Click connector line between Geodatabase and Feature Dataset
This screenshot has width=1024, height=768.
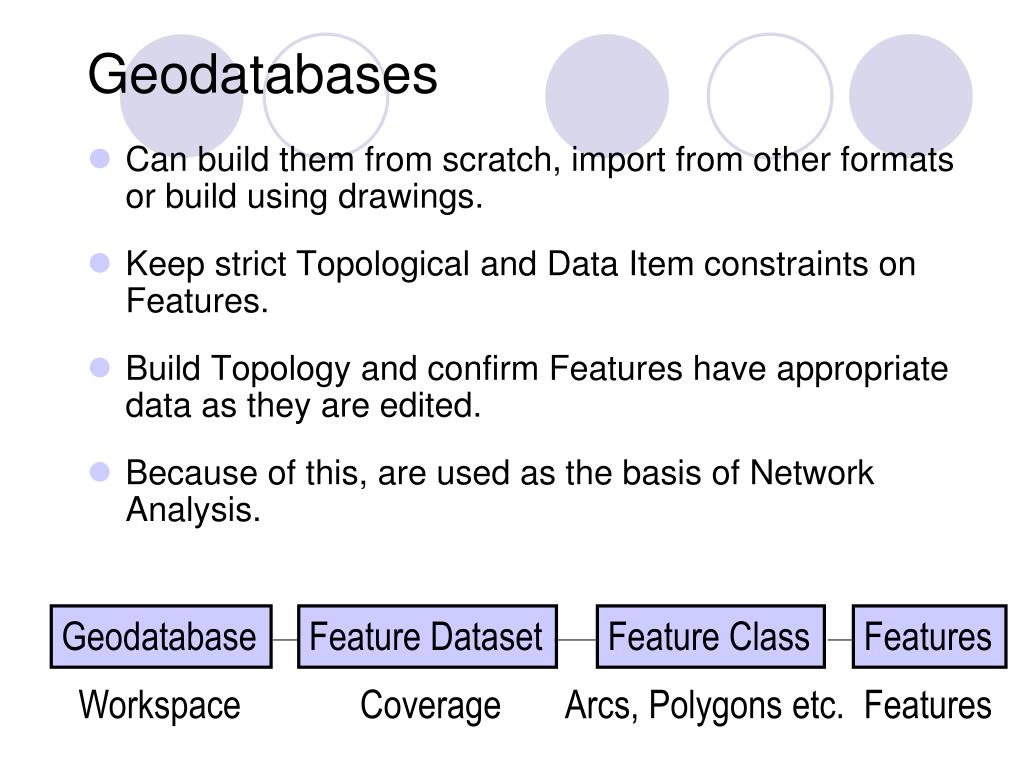285,640
